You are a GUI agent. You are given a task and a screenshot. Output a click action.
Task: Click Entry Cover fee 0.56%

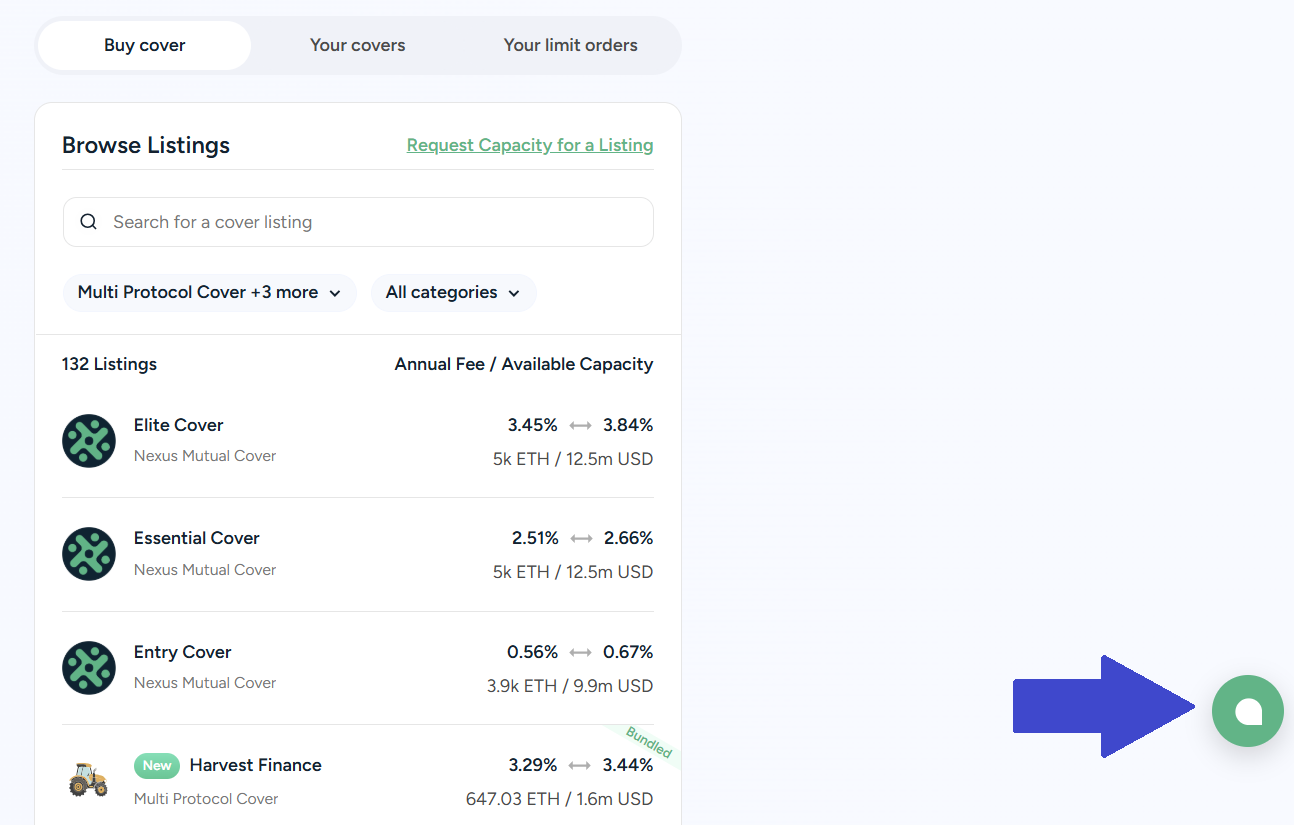pos(532,652)
